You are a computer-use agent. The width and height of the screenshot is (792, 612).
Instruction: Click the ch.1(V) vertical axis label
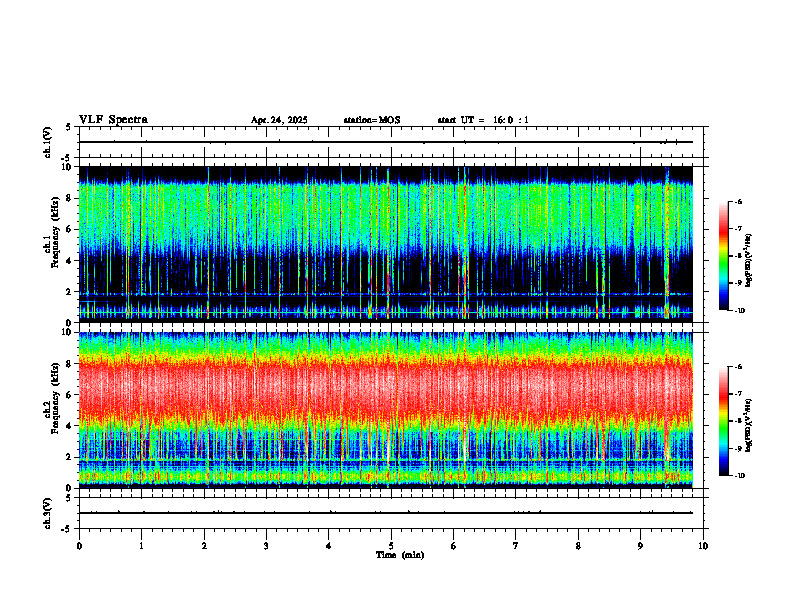(48, 142)
